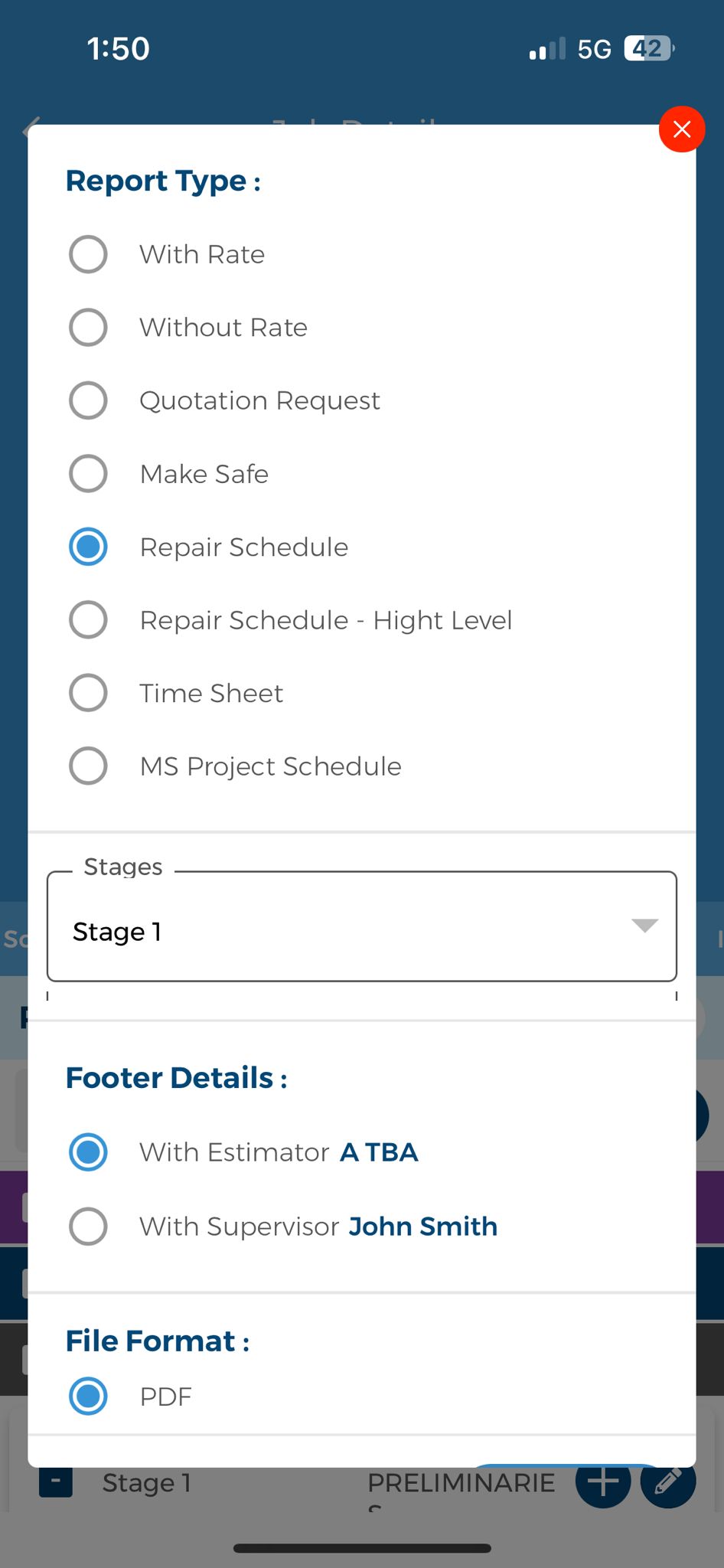
Task: Tap the battery indicator in status bar
Action: [649, 49]
